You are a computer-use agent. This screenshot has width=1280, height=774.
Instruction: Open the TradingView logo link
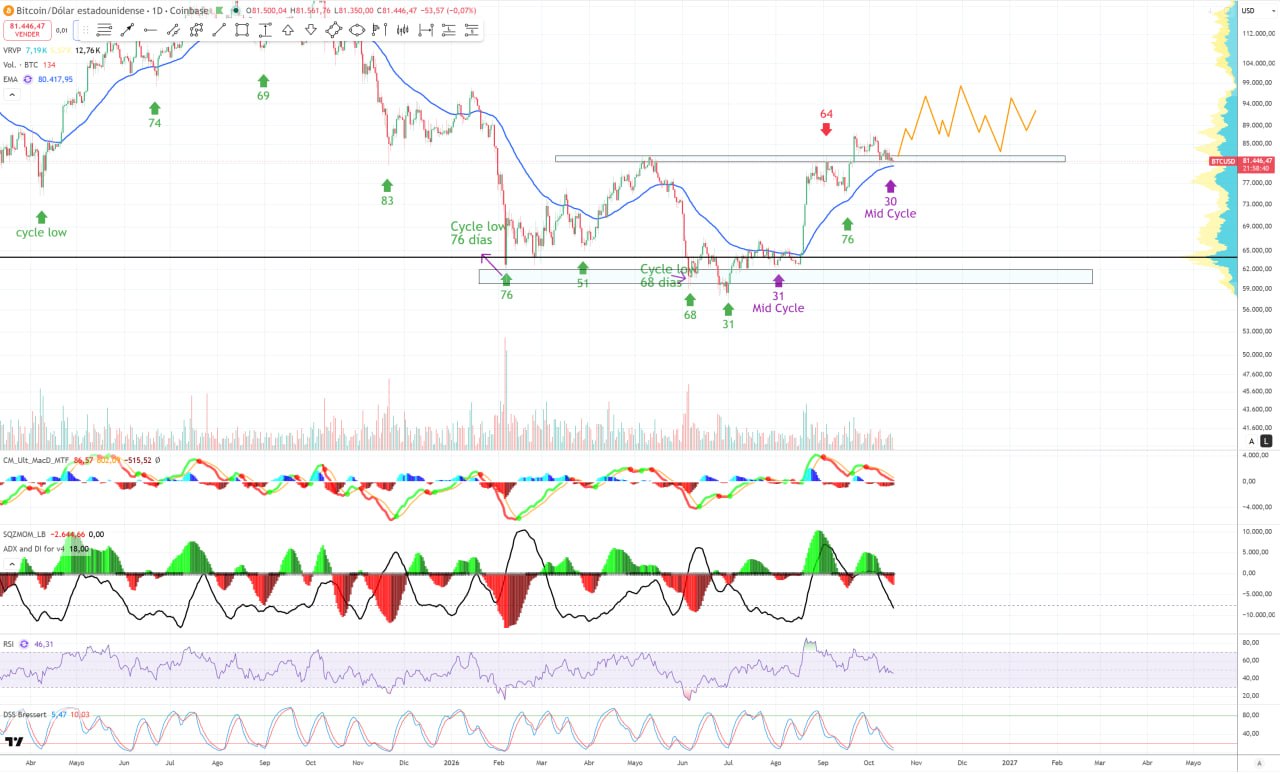pyautogui.click(x=14, y=742)
